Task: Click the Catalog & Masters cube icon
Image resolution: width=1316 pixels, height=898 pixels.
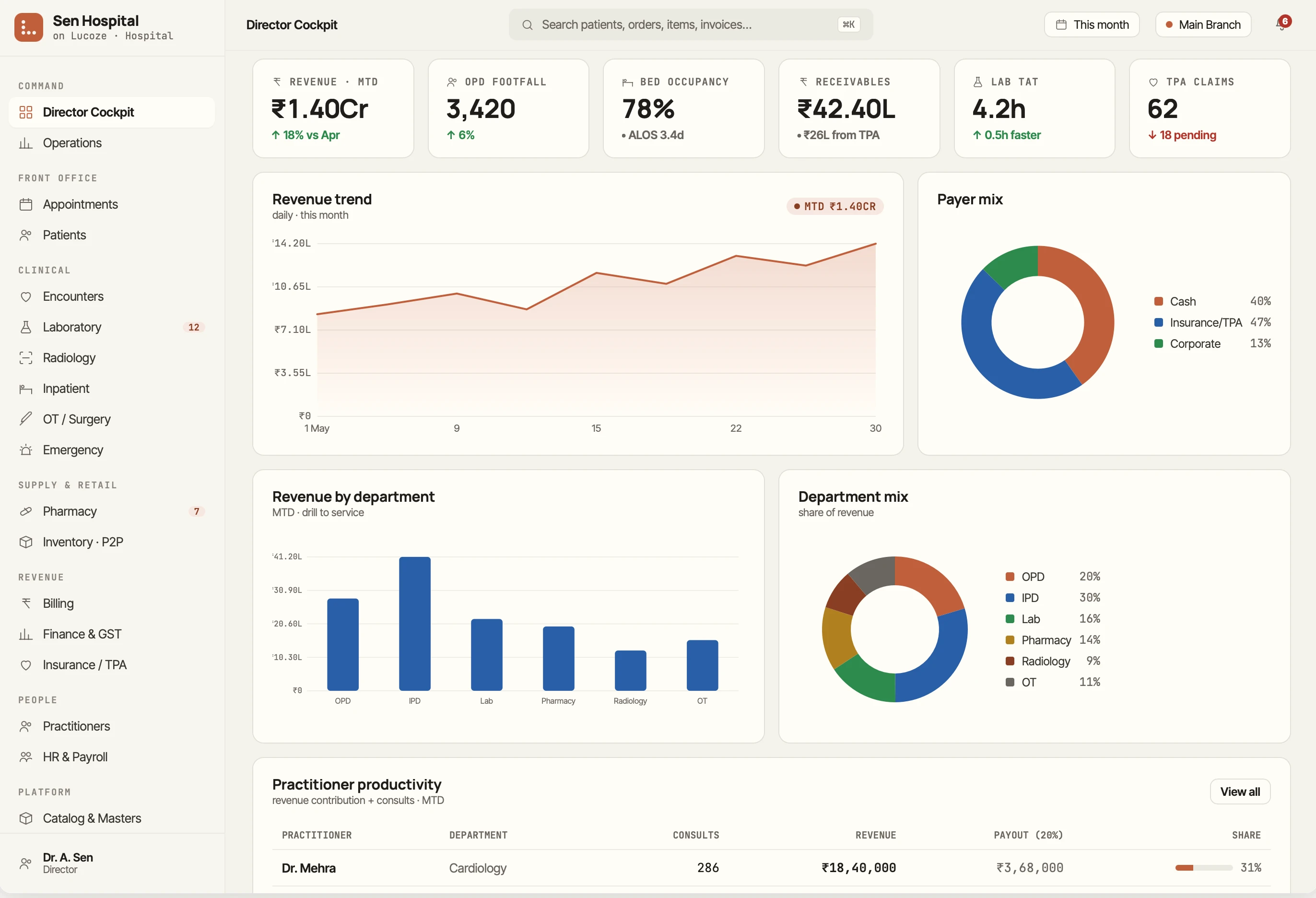Action: 25,818
